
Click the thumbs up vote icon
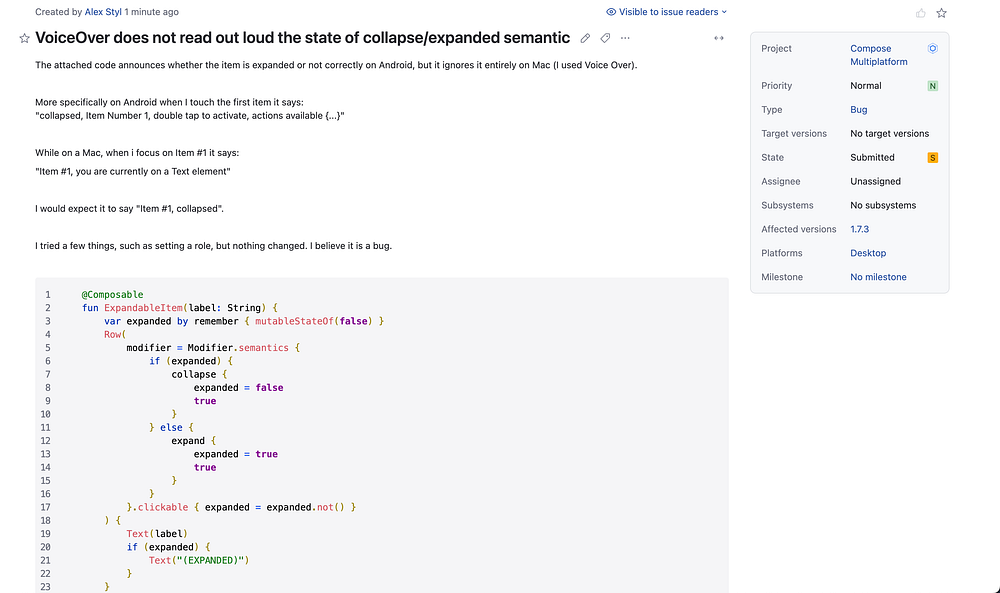[921, 13]
